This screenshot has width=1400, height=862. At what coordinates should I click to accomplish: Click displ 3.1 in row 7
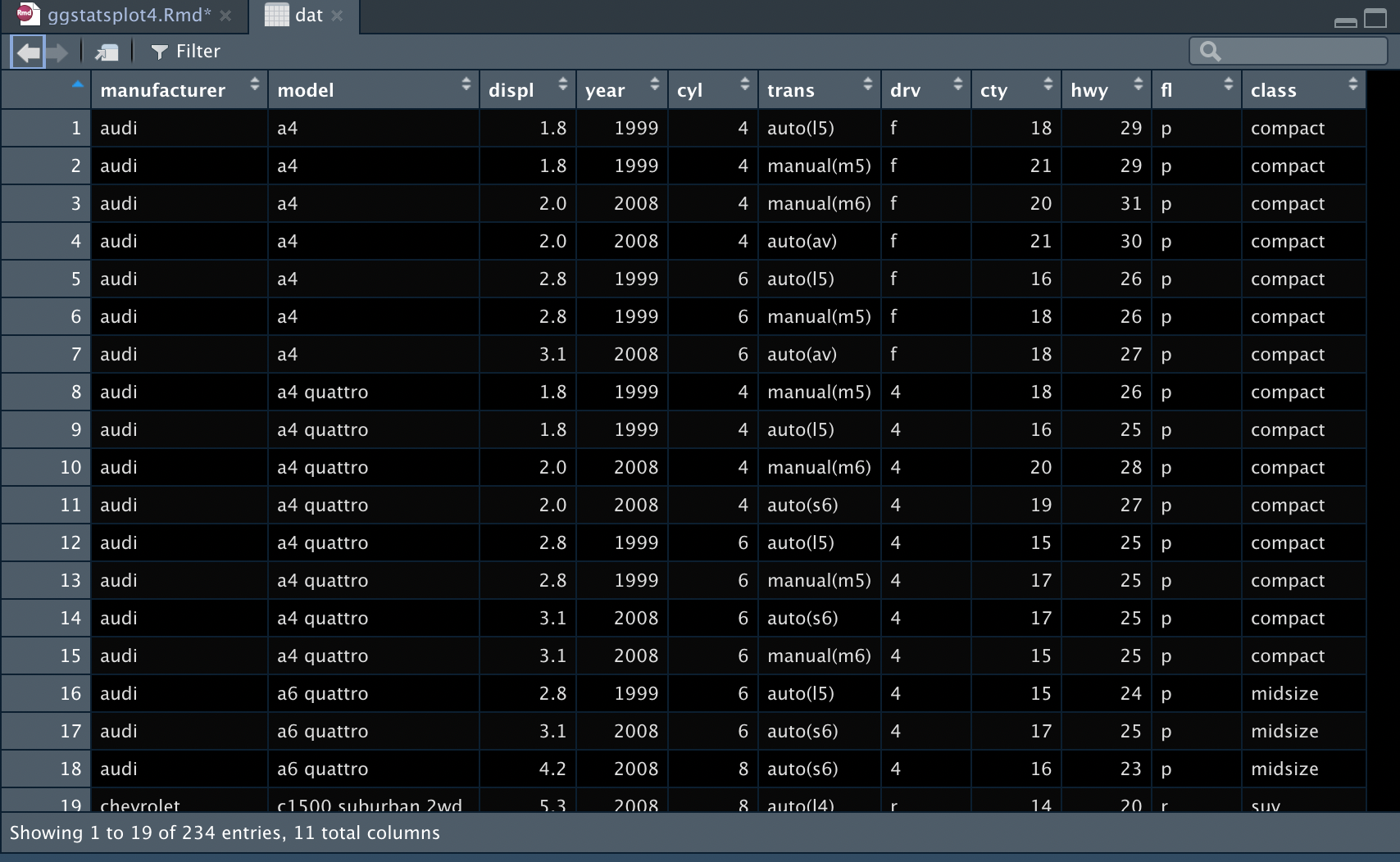[553, 354]
